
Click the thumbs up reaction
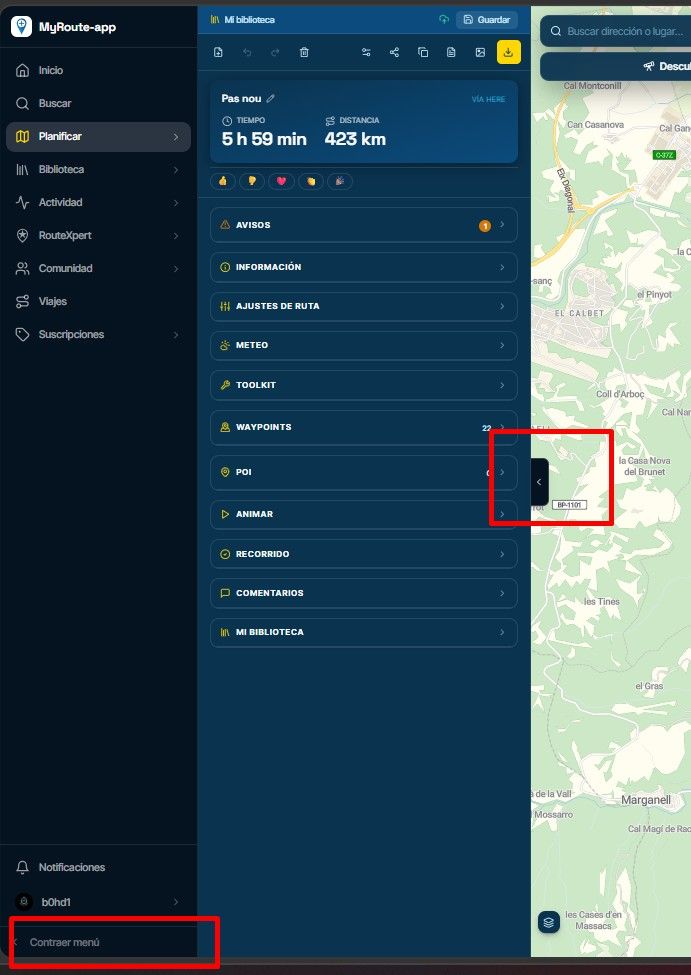click(223, 181)
